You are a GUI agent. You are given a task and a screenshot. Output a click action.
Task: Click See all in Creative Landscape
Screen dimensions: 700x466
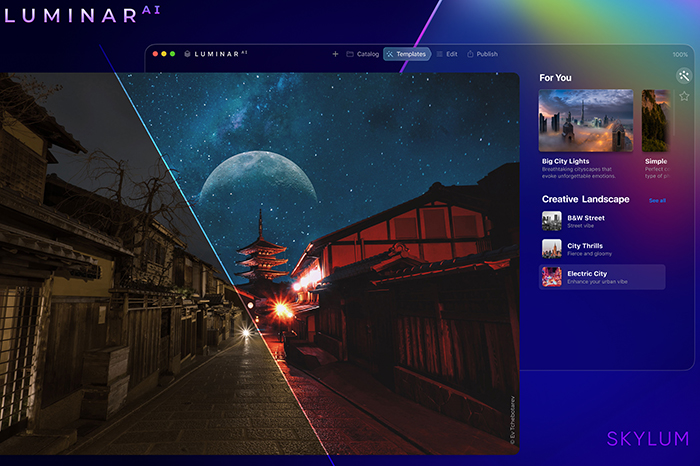[657, 200]
